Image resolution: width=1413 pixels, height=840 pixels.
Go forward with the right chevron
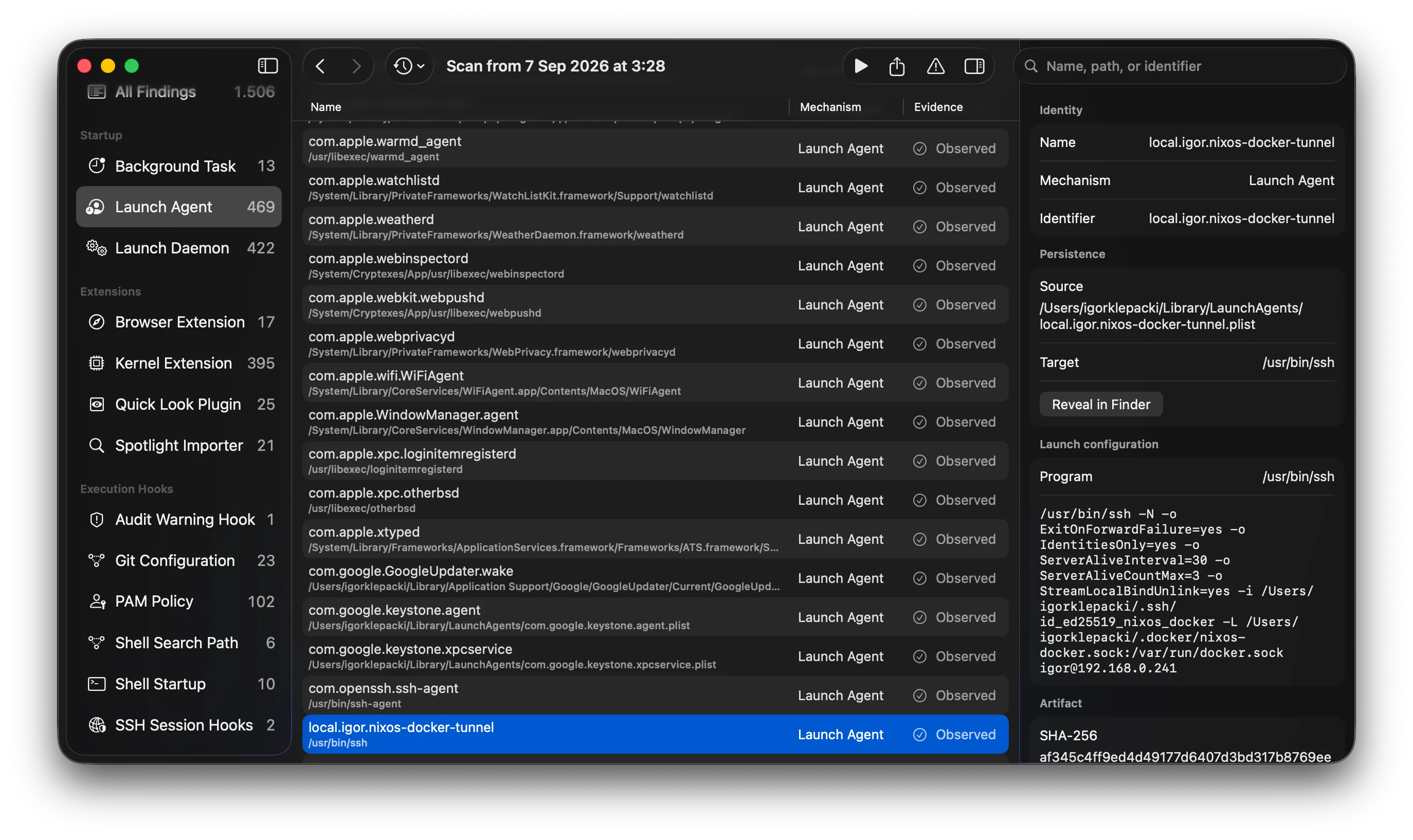356,66
